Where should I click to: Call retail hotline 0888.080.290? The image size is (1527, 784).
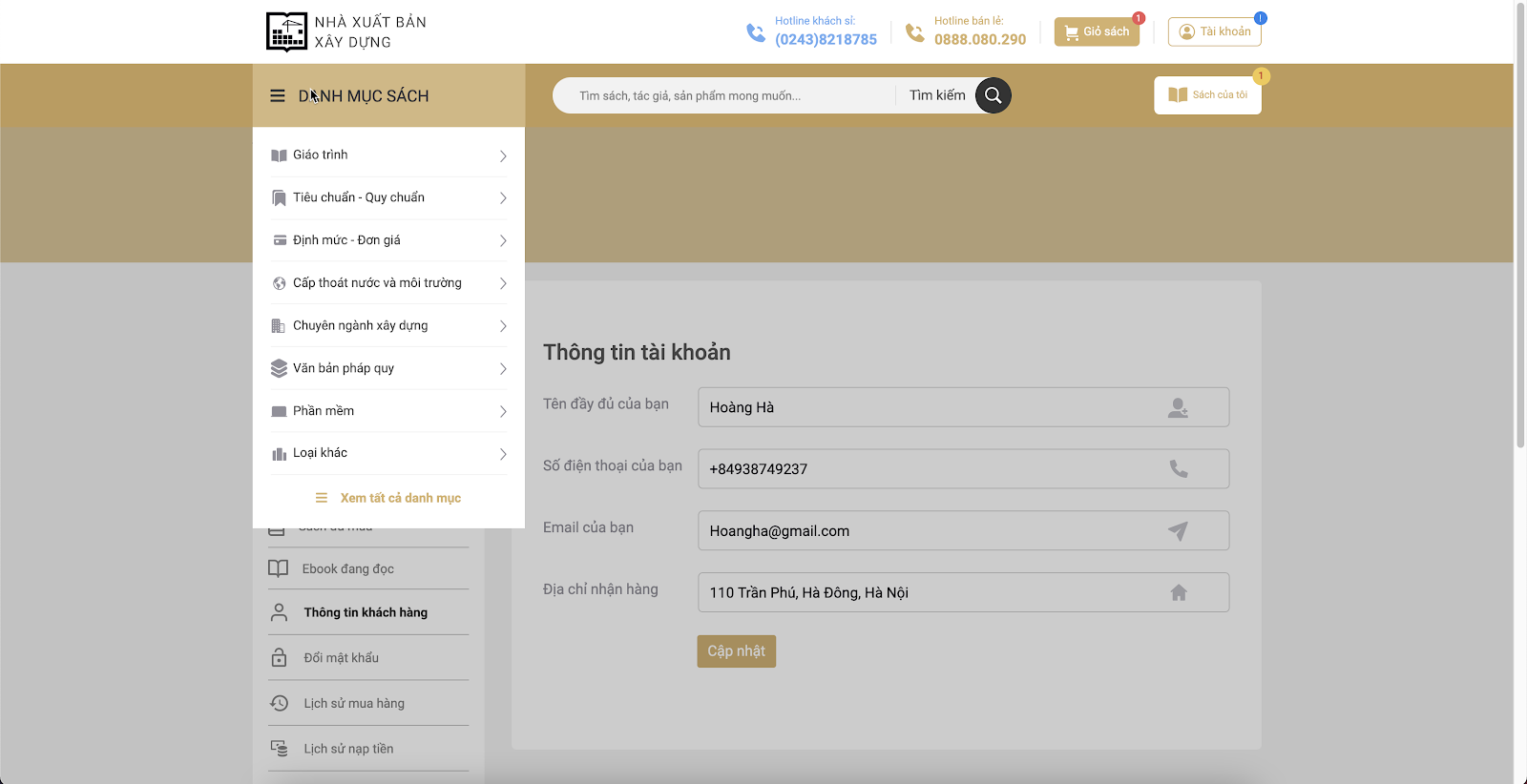tap(980, 40)
